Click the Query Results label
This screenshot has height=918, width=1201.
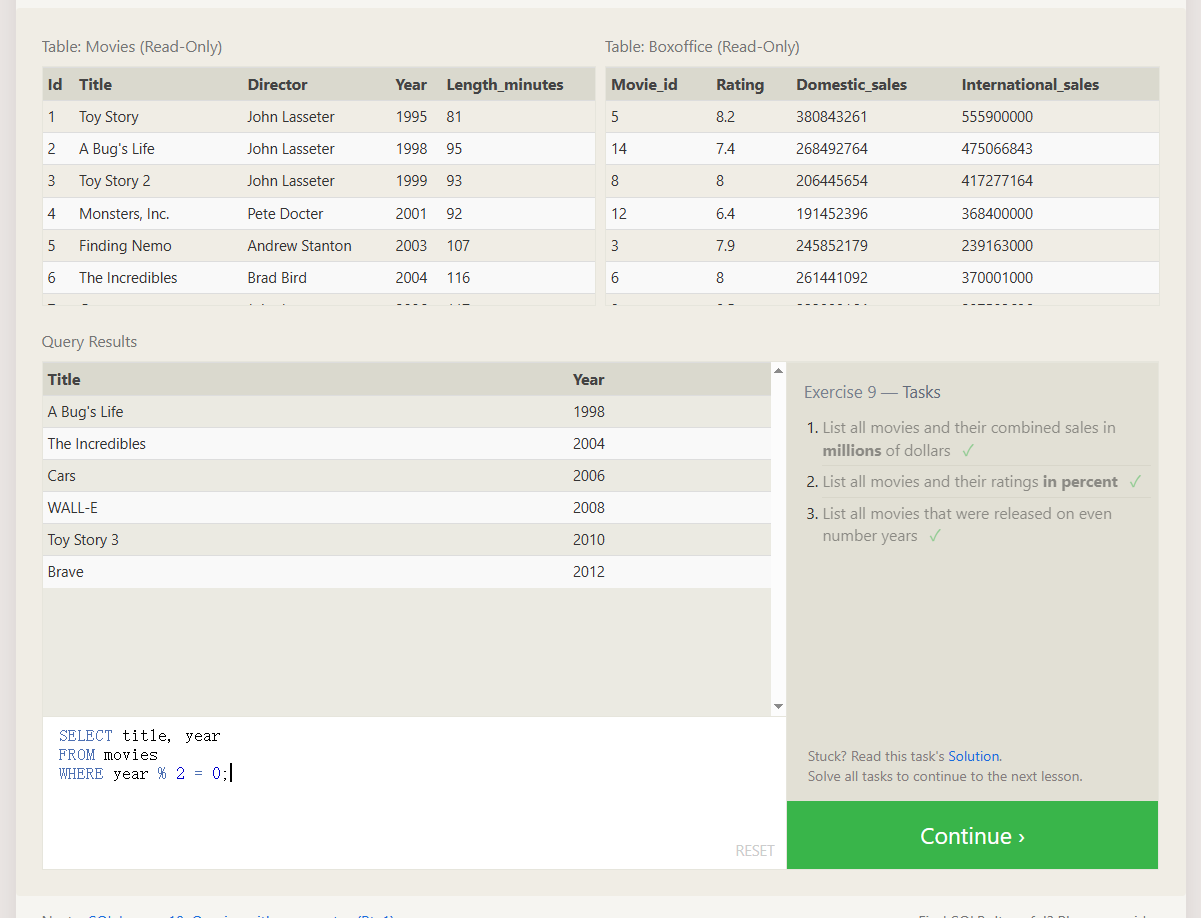(x=89, y=342)
